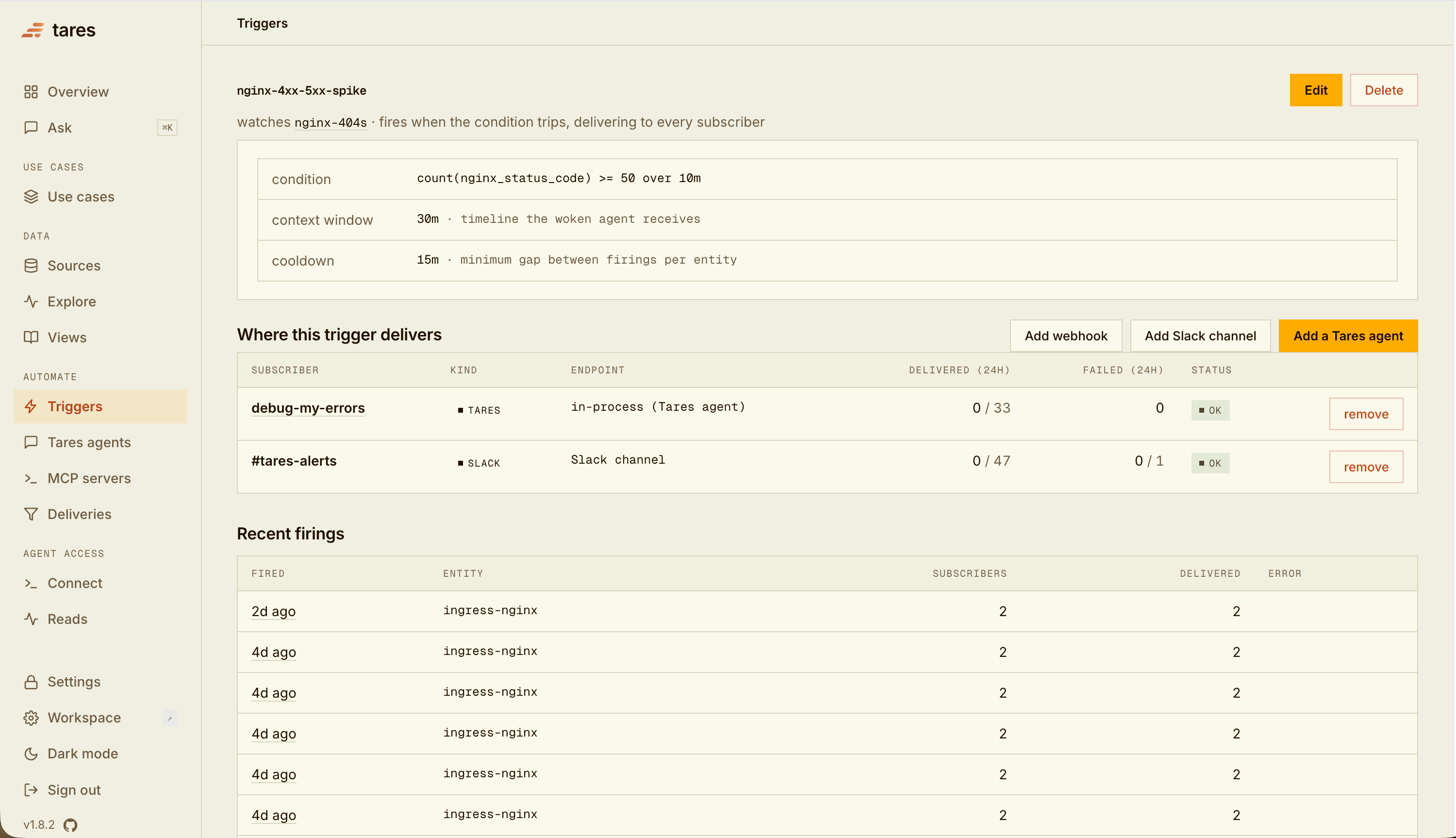Screen dimensions: 1456x838
Task: Click the FIRED column header
Action: pos(268,573)
